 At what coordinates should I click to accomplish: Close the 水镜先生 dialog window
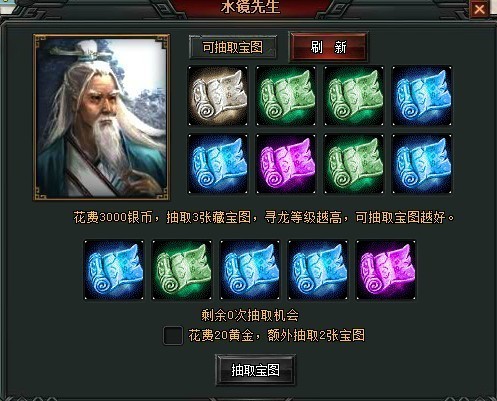pyautogui.click(x=480, y=9)
